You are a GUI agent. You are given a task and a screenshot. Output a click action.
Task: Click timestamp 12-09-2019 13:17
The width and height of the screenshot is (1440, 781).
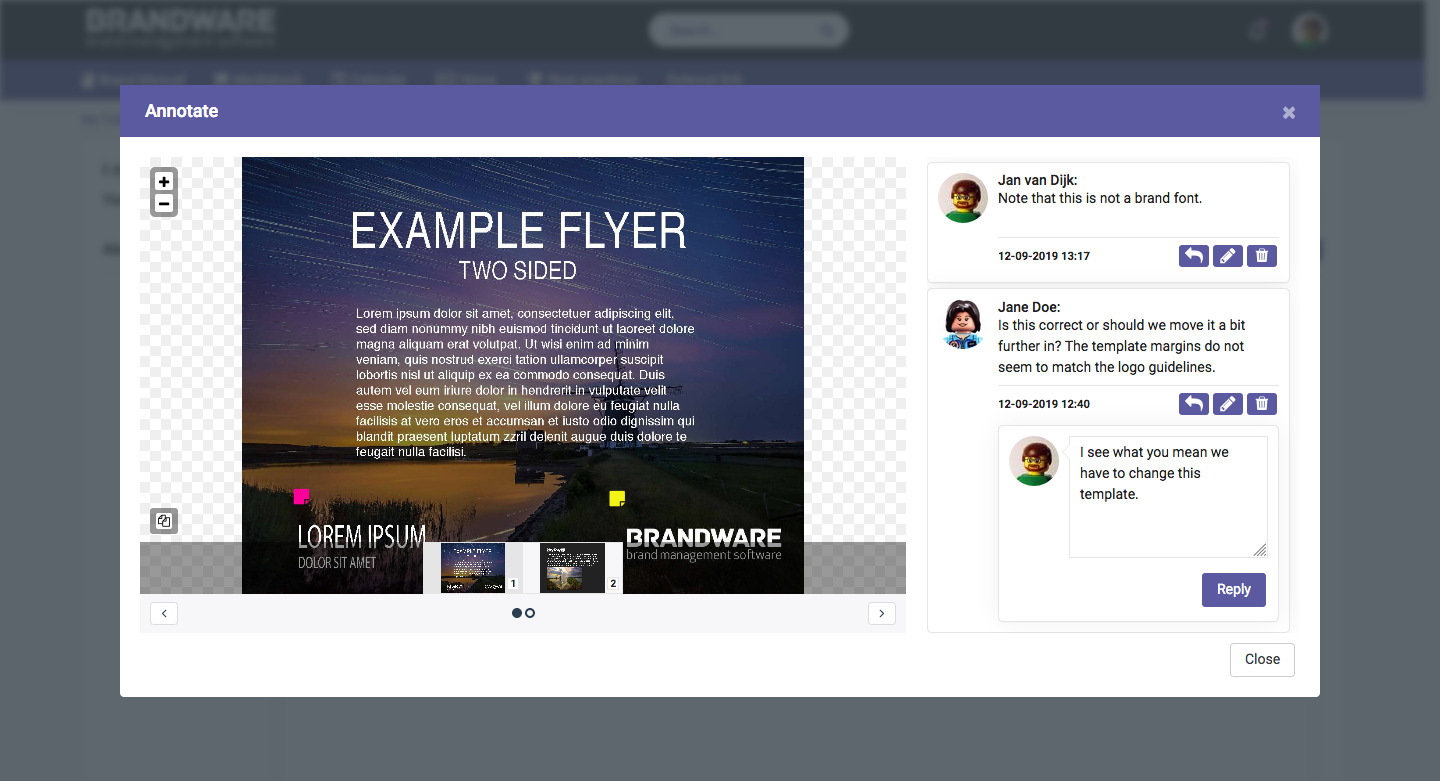point(1044,256)
